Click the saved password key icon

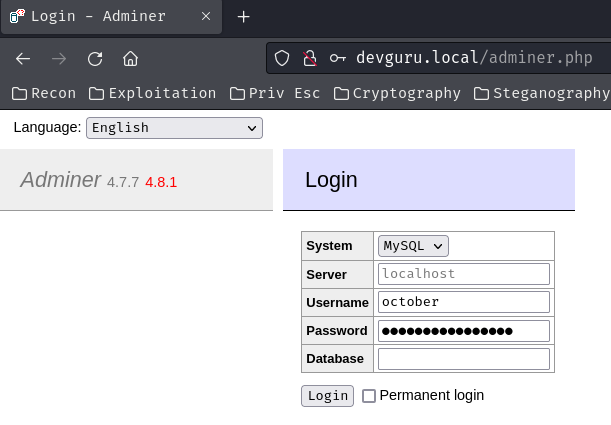(x=337, y=58)
